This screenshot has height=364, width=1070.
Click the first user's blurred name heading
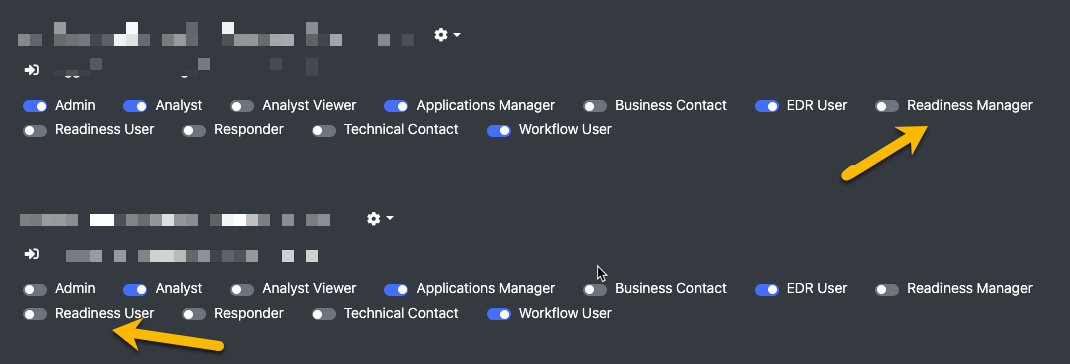click(x=216, y=34)
